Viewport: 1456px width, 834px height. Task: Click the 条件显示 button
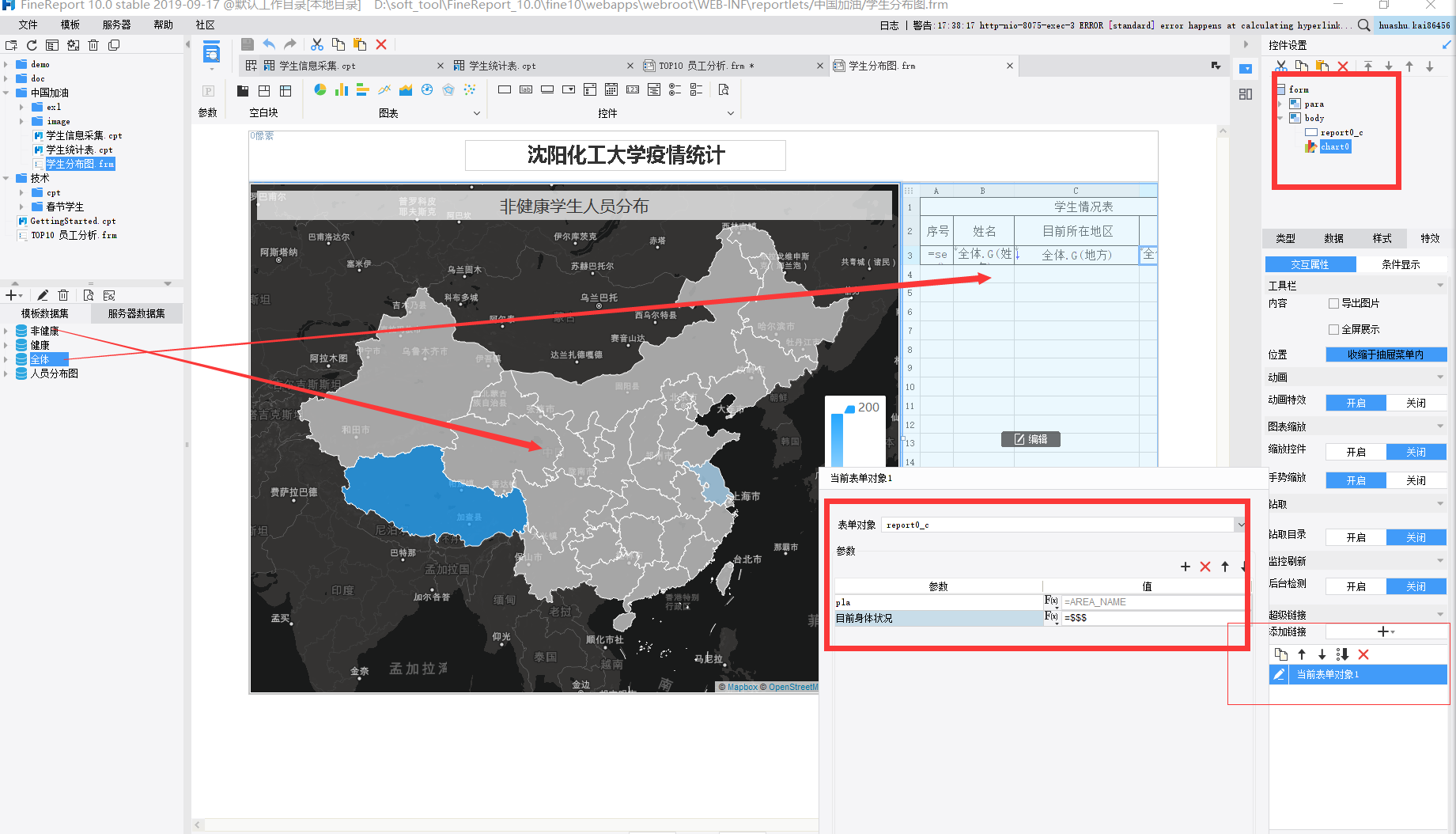[1401, 264]
